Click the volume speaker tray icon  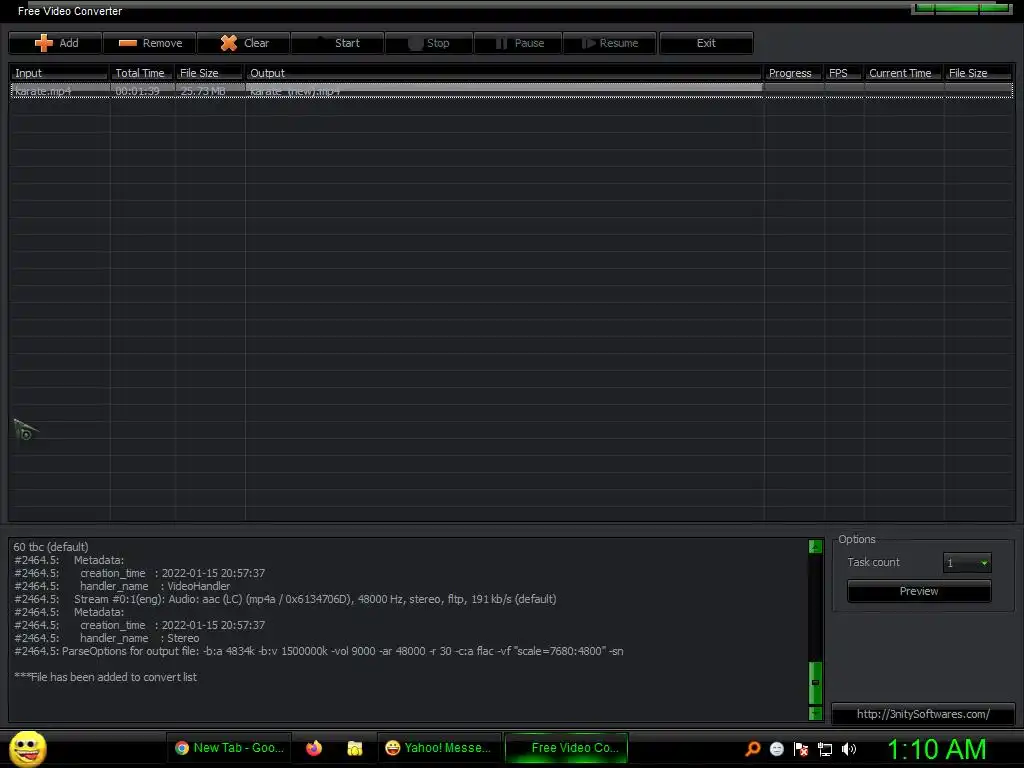click(x=849, y=749)
